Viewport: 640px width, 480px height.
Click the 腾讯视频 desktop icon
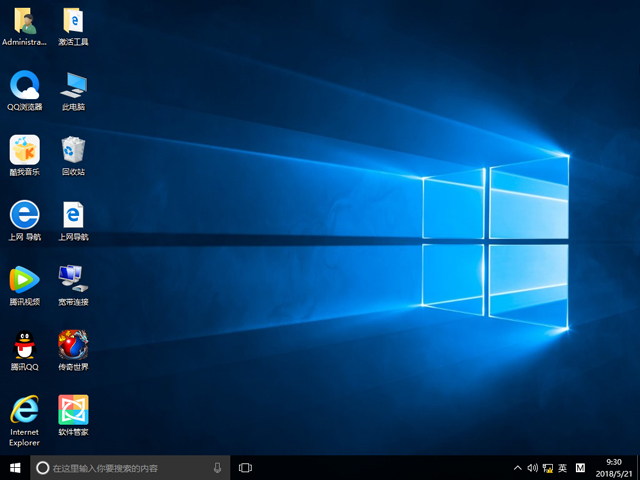point(24,279)
